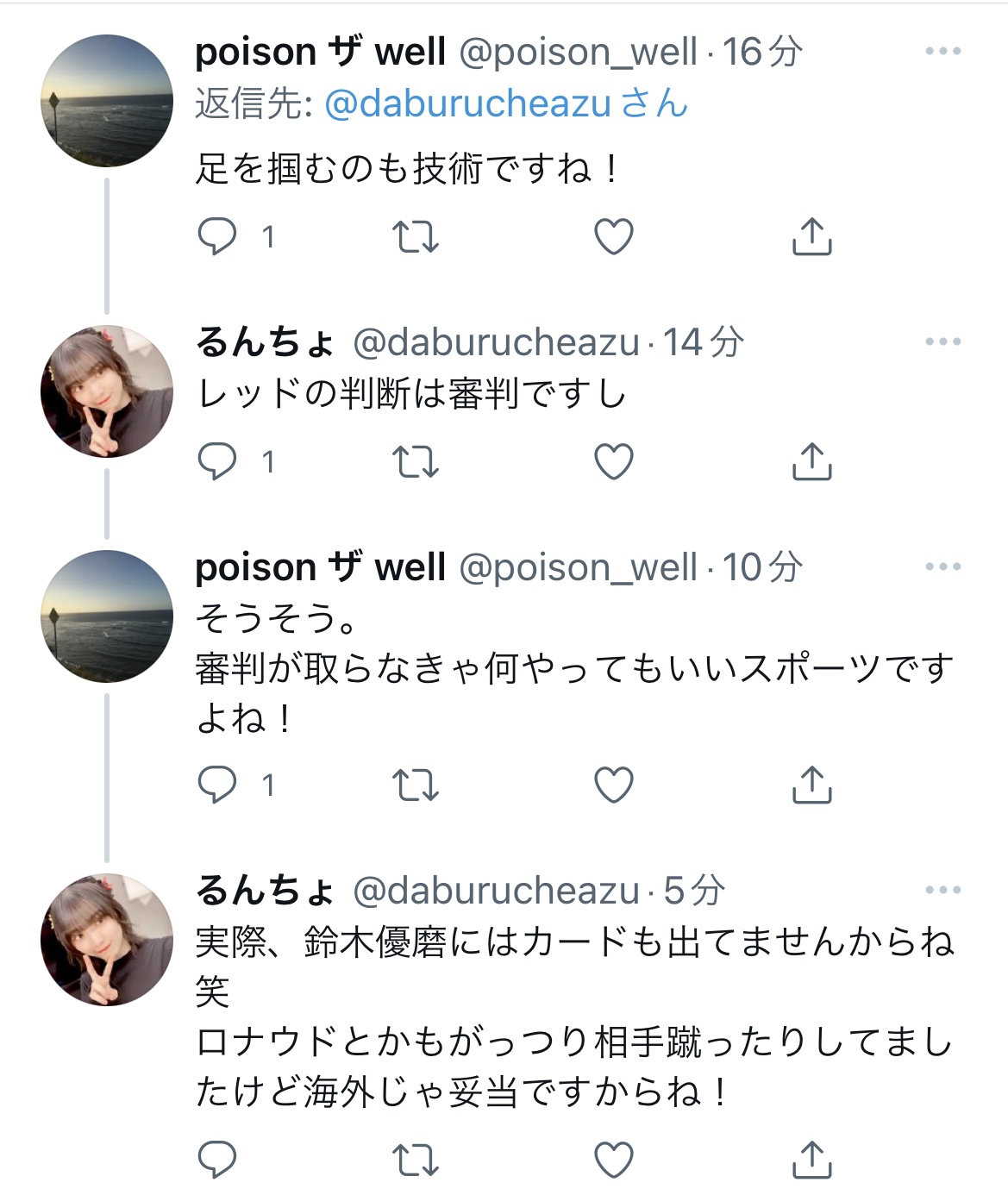Open the @daburucheazu mention link after 返信先
The height and width of the screenshot is (1195, 1008).
pyautogui.click(x=468, y=104)
